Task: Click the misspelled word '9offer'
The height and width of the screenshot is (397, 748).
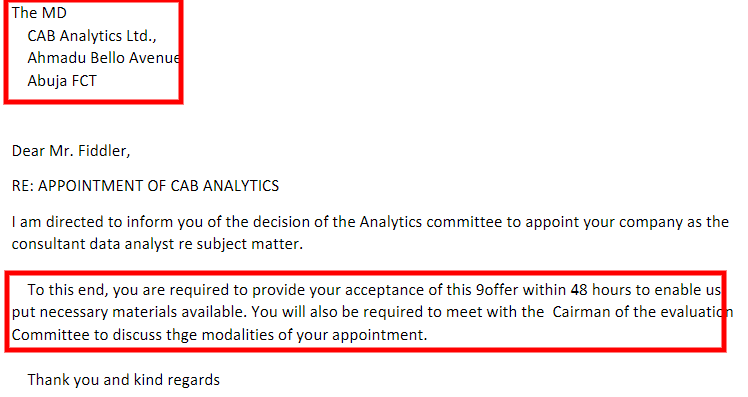Action: coord(497,290)
